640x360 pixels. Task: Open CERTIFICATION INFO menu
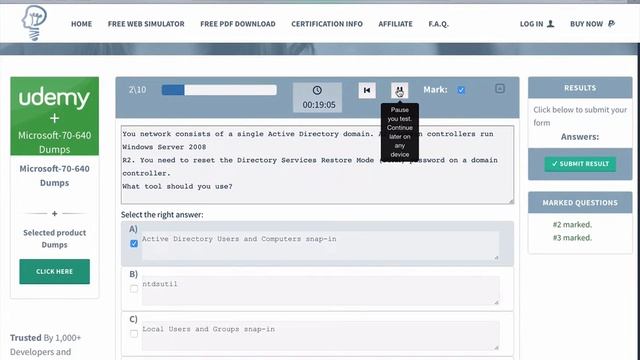pos(327,24)
